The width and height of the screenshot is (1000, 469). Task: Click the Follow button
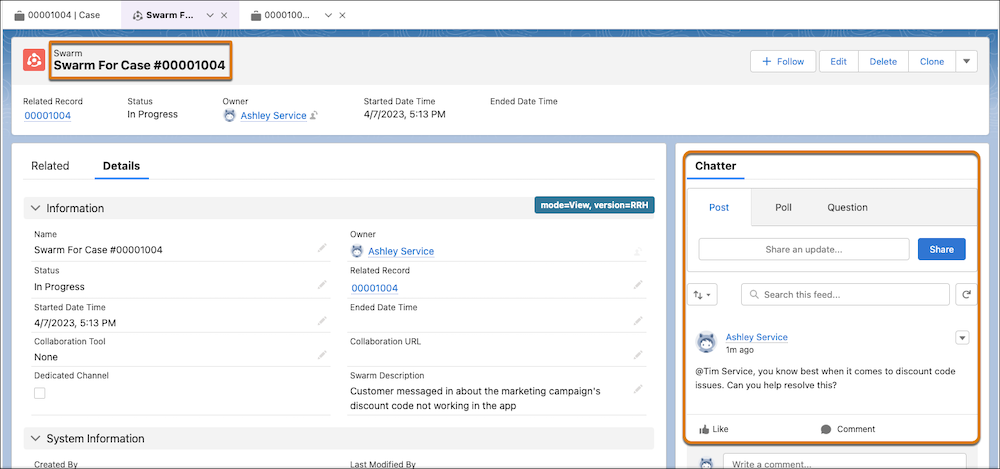point(783,61)
